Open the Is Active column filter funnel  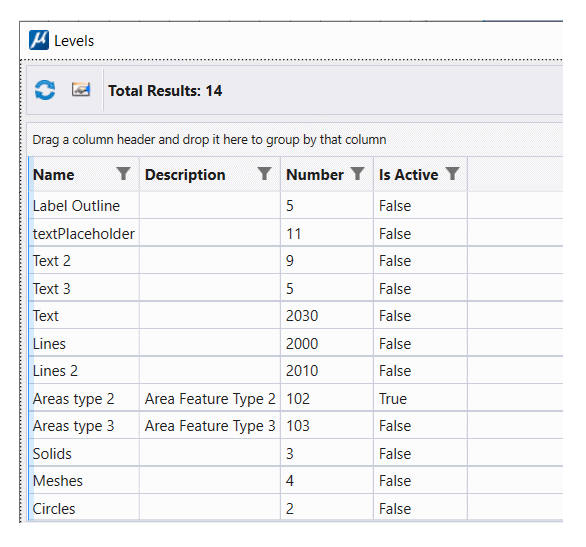[452, 174]
